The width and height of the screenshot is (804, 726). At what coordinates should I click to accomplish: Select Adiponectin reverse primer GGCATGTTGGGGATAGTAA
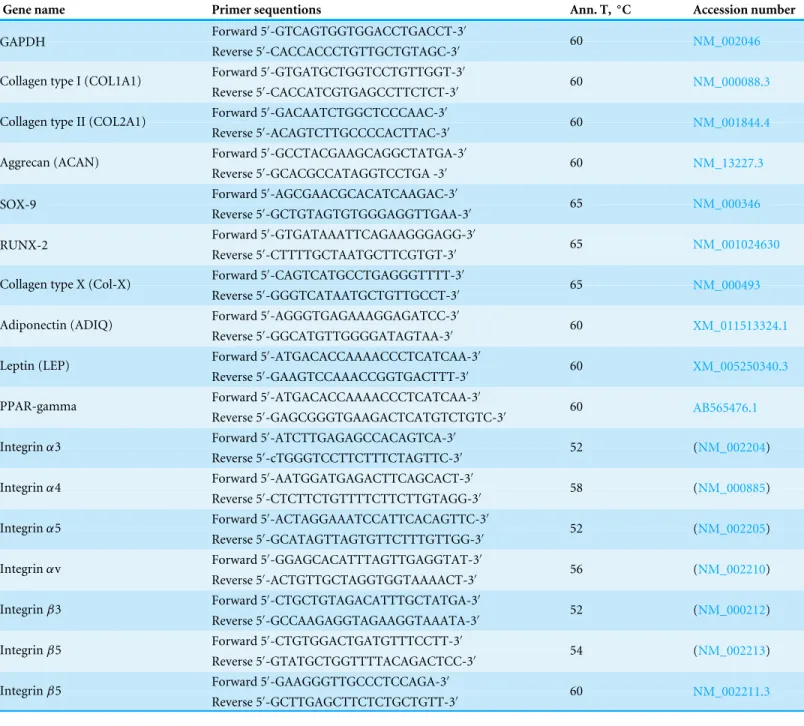click(332, 336)
